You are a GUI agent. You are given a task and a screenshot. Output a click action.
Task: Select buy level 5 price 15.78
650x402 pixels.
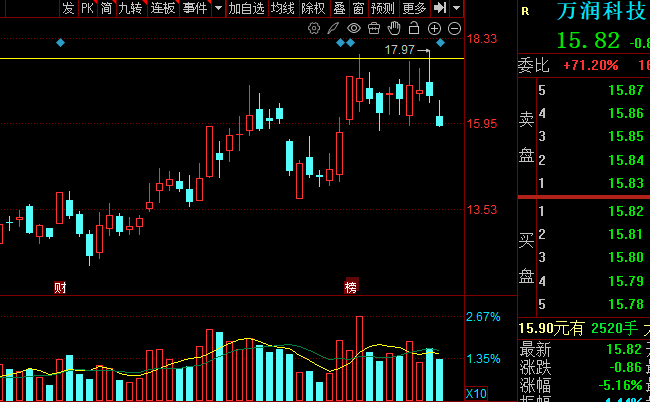[x=626, y=304]
